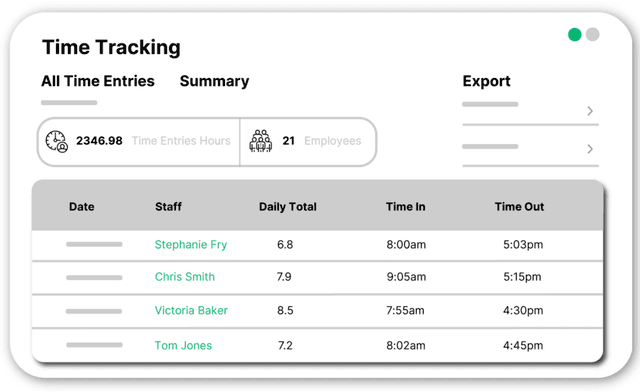Select the 21 Employees stat

coord(308,142)
